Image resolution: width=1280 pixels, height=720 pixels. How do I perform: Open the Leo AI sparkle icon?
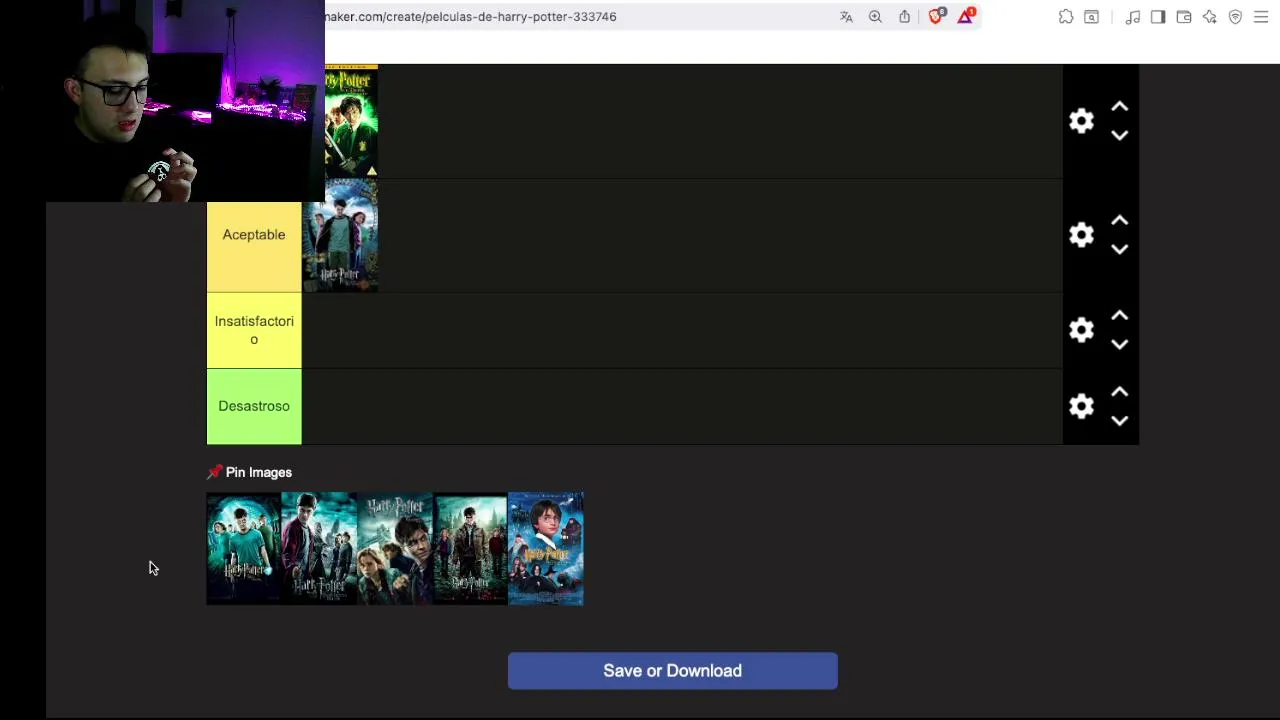[x=1210, y=17]
